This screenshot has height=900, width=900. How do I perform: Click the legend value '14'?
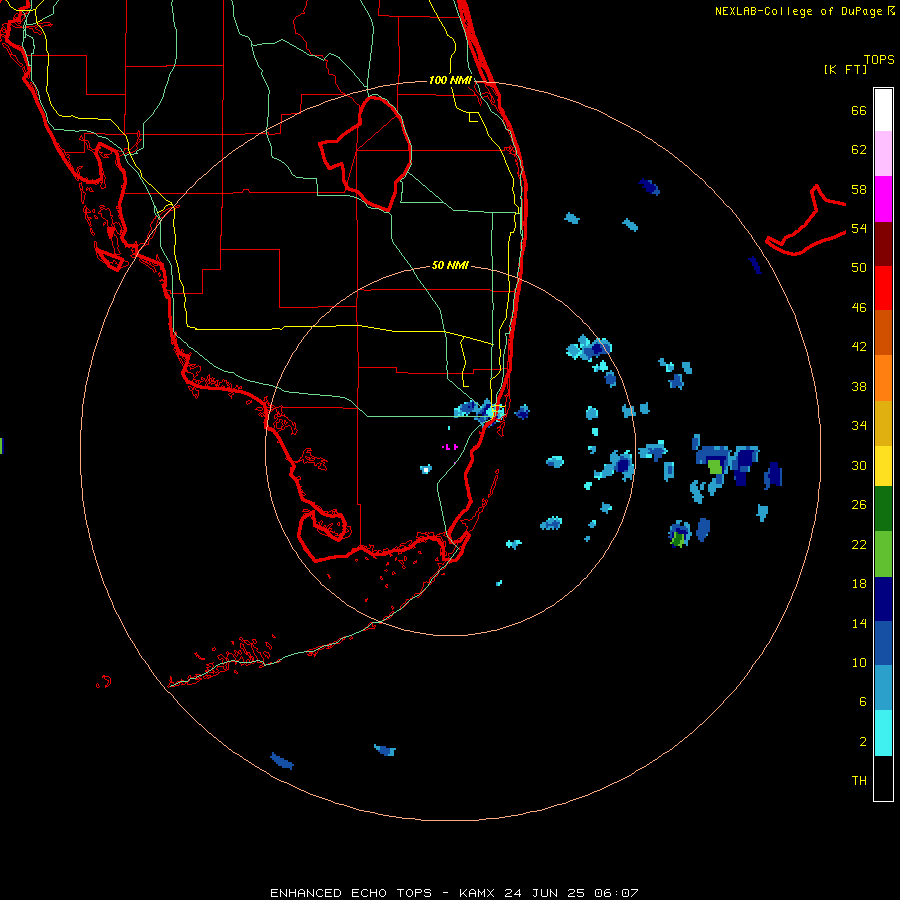tap(859, 623)
